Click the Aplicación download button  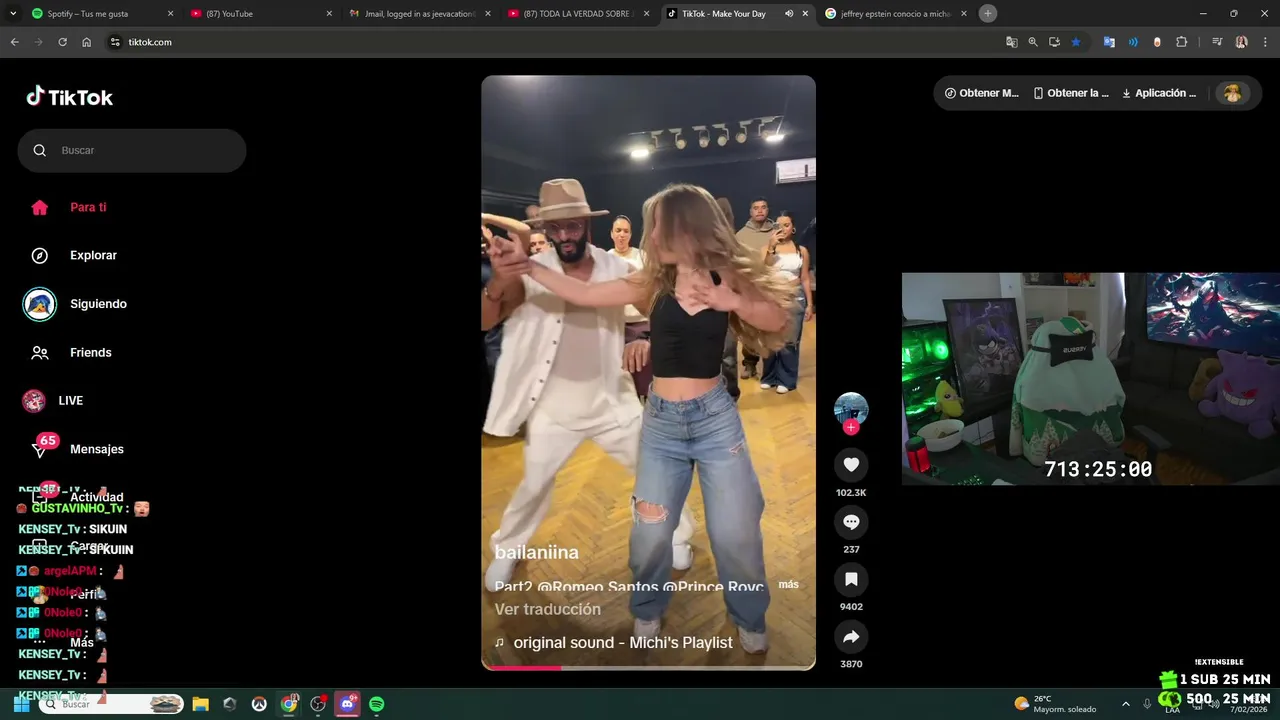click(x=1159, y=93)
